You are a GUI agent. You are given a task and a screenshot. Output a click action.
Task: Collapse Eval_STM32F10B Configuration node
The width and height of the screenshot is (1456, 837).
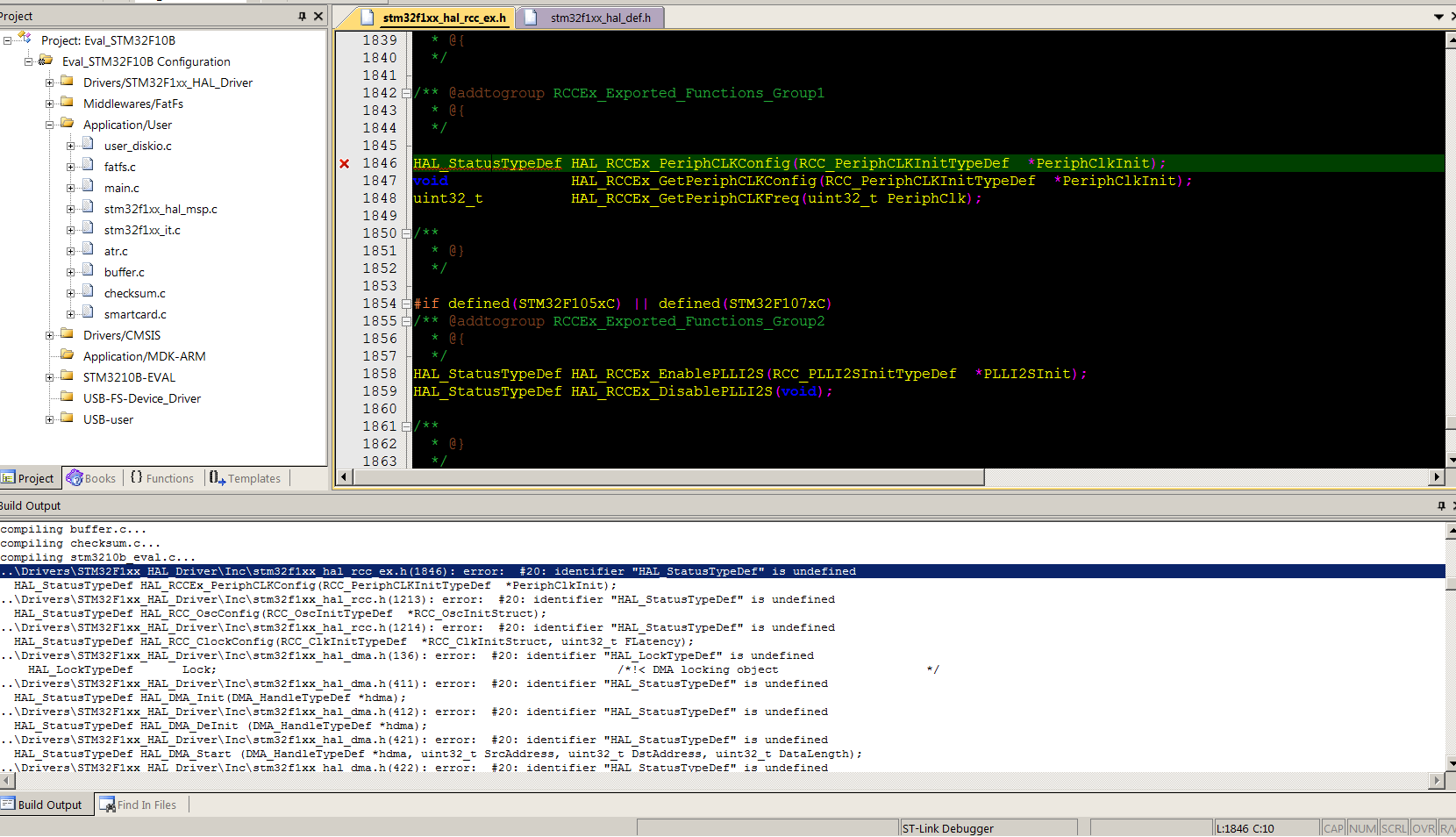click(28, 61)
